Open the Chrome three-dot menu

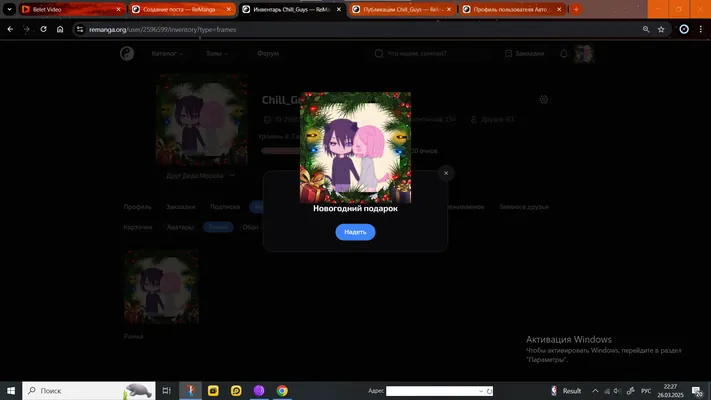tap(701, 29)
